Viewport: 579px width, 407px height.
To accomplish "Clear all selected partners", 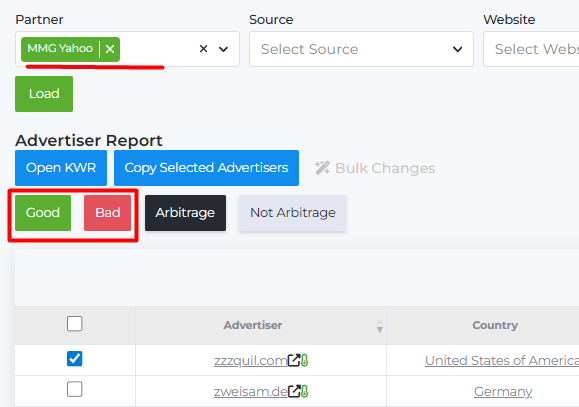I will (x=203, y=49).
